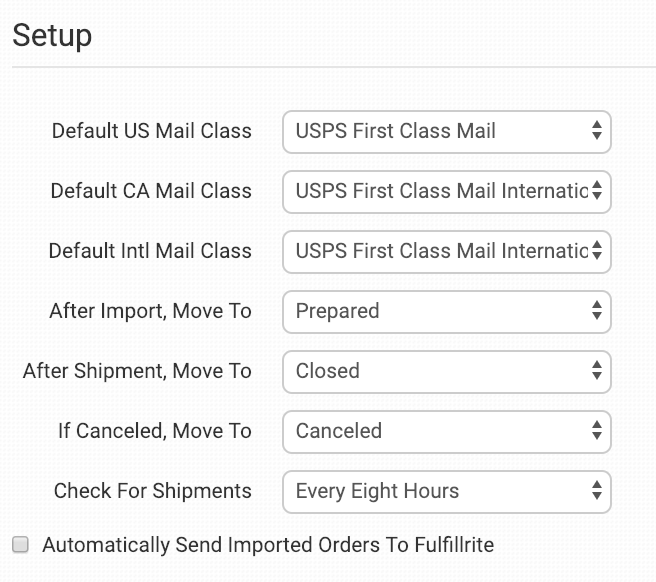656x582 pixels.
Task: Expand the Default Intl Mail Class selector
Action: 446,251
